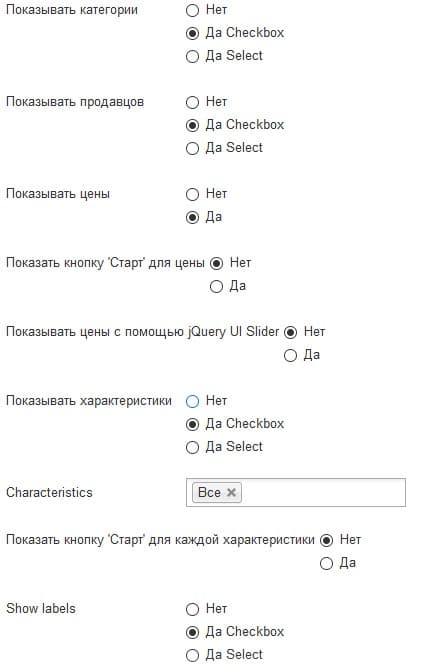The image size is (424, 671).
Task: Choose 'Да Select' for Показывать продавцов
Action: pos(193,148)
